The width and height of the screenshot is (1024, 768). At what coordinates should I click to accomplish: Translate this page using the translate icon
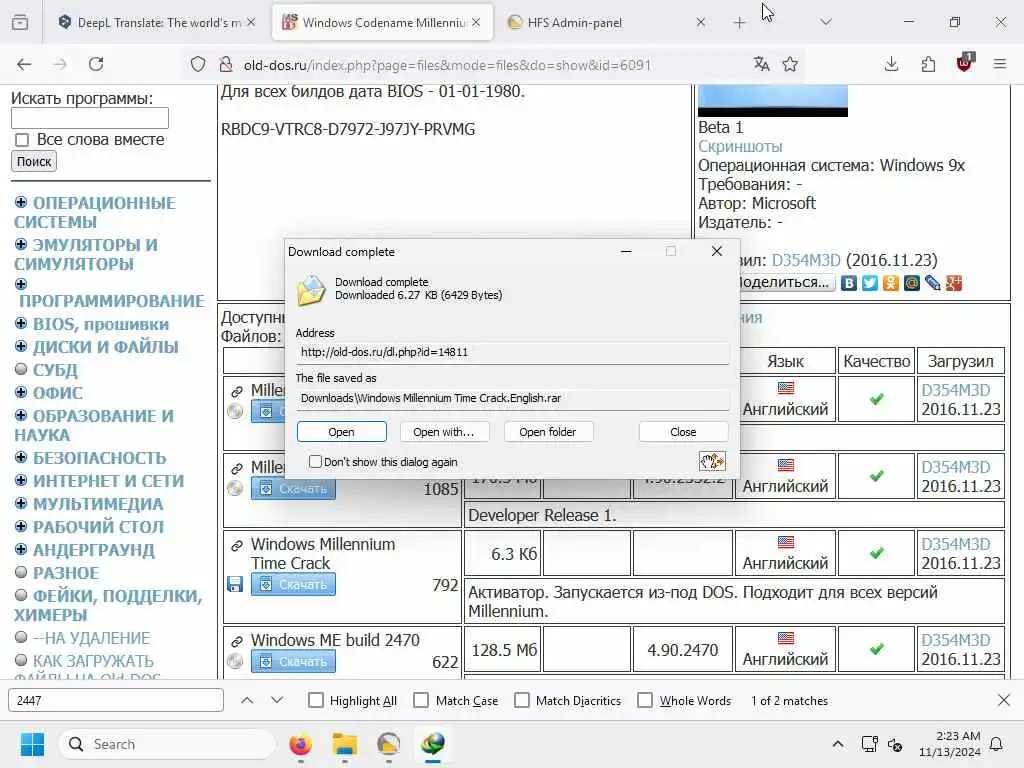pos(761,64)
